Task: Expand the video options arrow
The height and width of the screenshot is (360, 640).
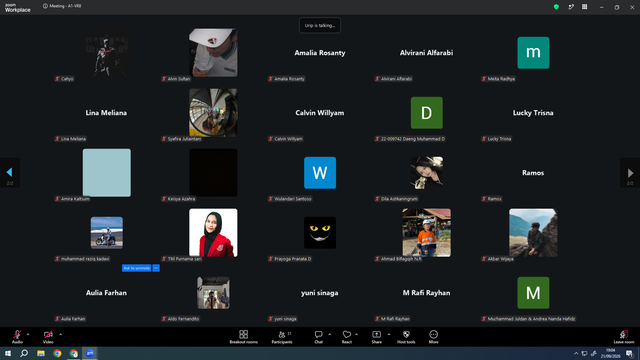Action: point(60,334)
